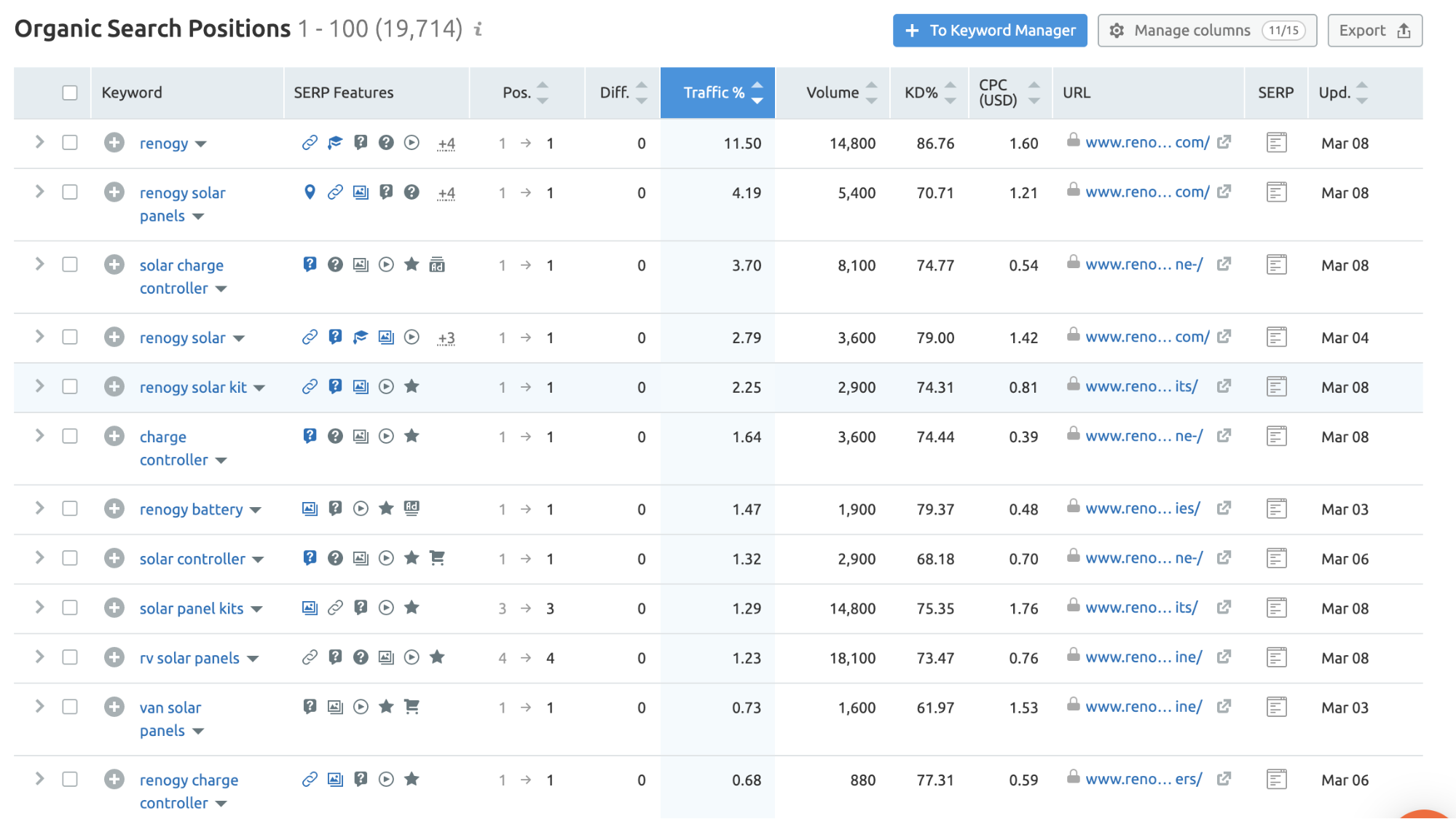Click the reviews star icon in "rv solar panels" row
The width and height of the screenshot is (1456, 819).
click(438, 657)
